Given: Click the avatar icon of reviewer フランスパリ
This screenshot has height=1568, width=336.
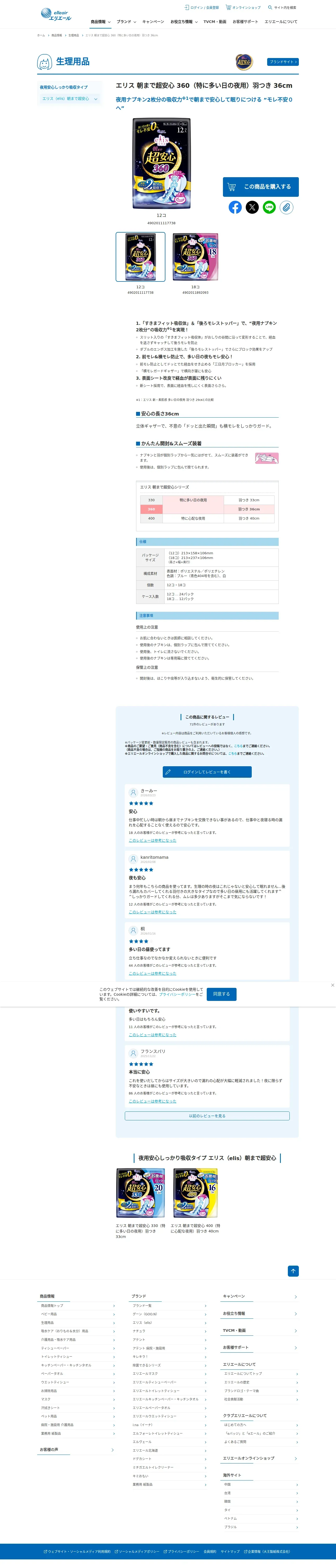Looking at the screenshot, I should [133, 1053].
